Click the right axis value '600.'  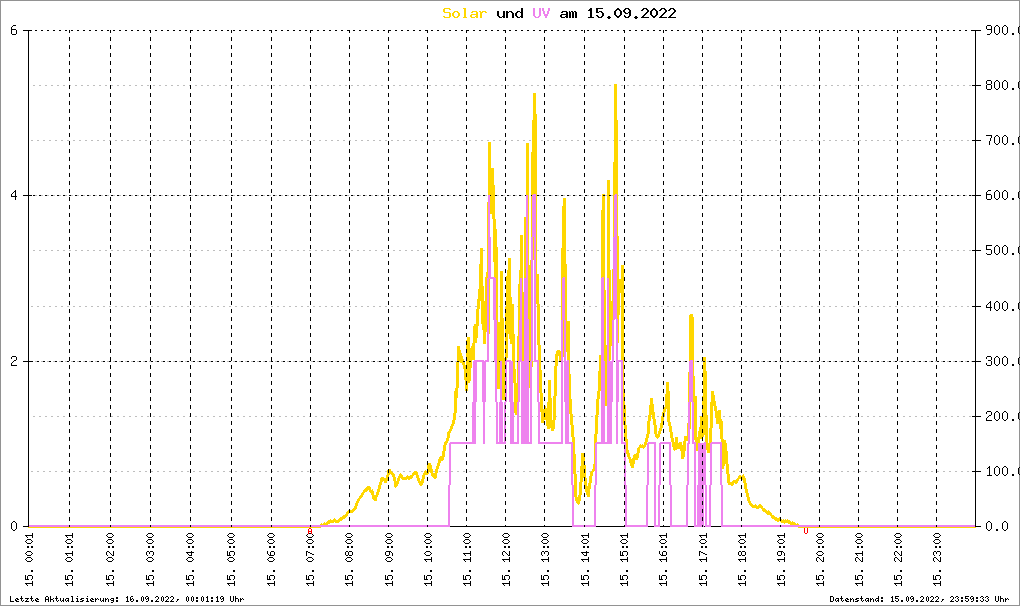tap(1000, 195)
